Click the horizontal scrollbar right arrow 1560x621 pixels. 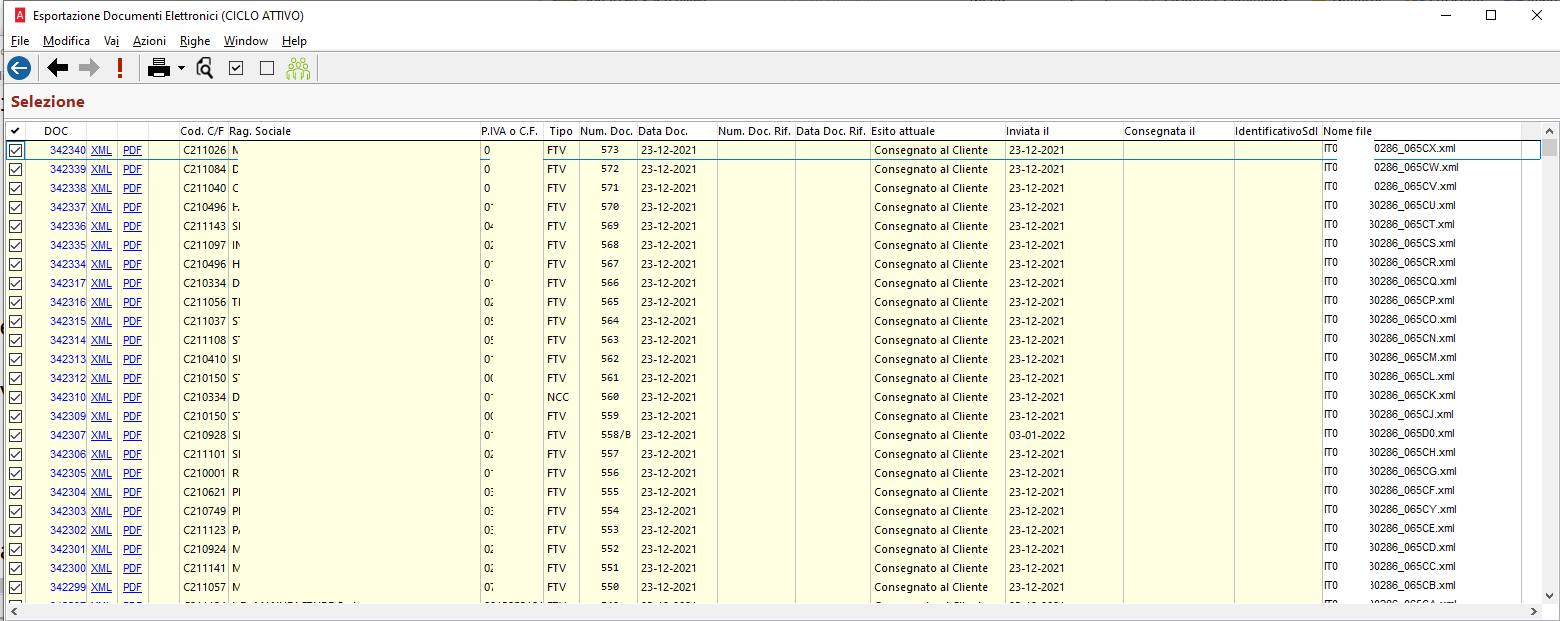1535,611
